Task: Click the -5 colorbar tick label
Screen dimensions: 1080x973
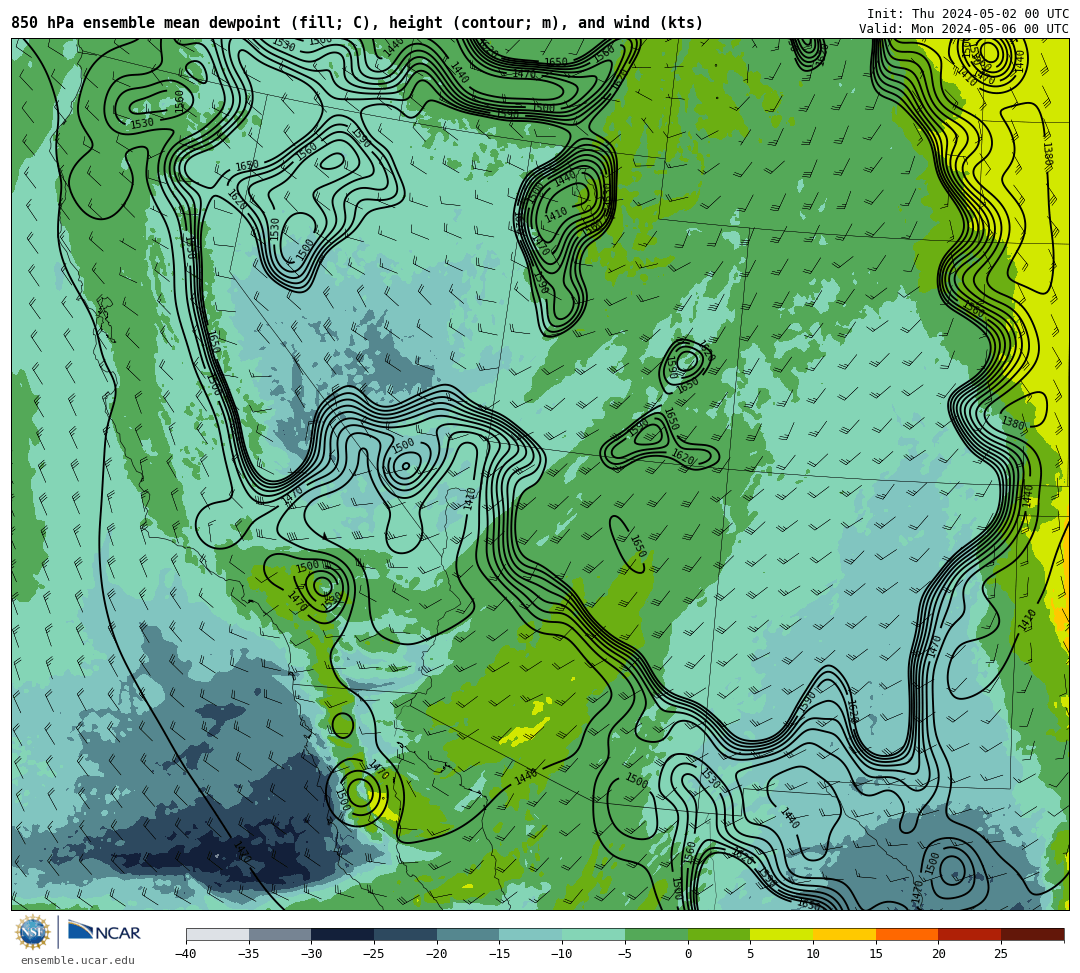Action: 624,954
